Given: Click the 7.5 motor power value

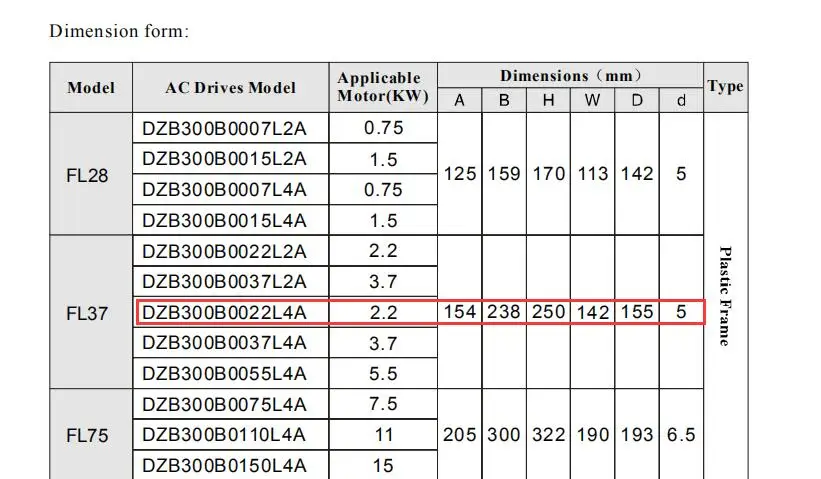Looking at the screenshot, I should pyautogui.click(x=383, y=404).
